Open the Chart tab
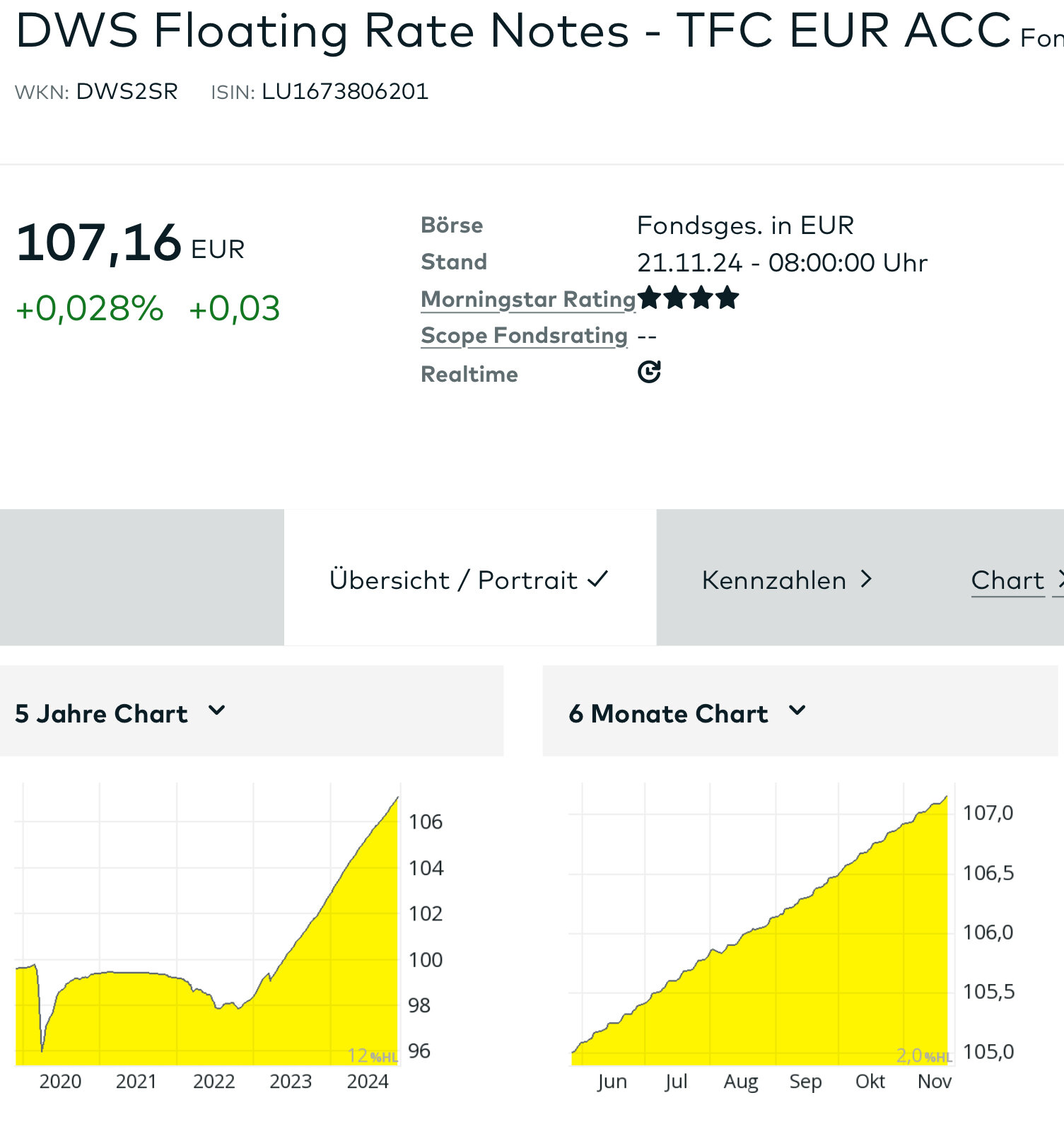Image resolution: width=1064 pixels, height=1129 pixels. pyautogui.click(x=1007, y=580)
